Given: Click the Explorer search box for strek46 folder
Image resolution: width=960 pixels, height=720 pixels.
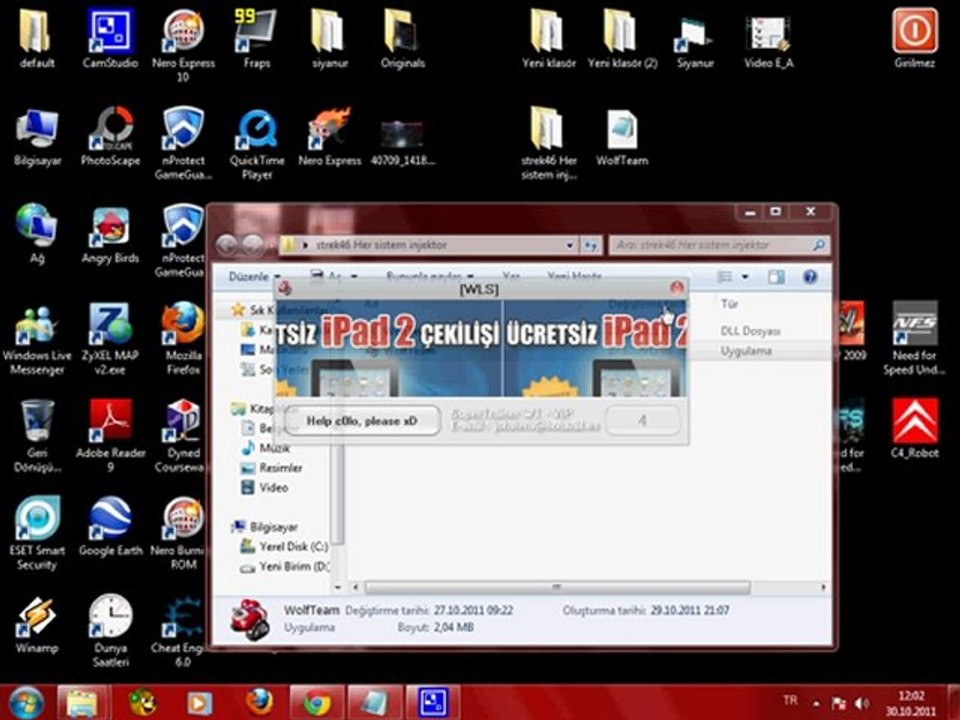Looking at the screenshot, I should coord(719,245).
